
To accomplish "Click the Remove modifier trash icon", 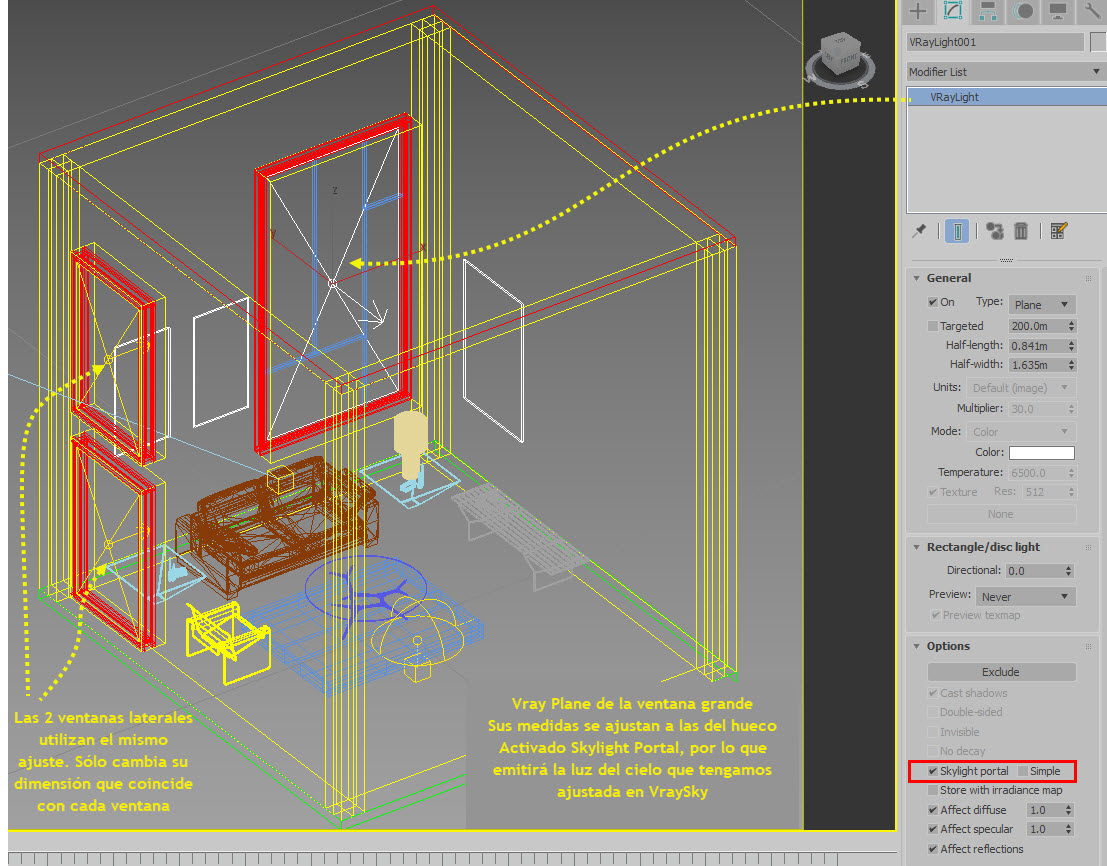I will pos(1020,231).
